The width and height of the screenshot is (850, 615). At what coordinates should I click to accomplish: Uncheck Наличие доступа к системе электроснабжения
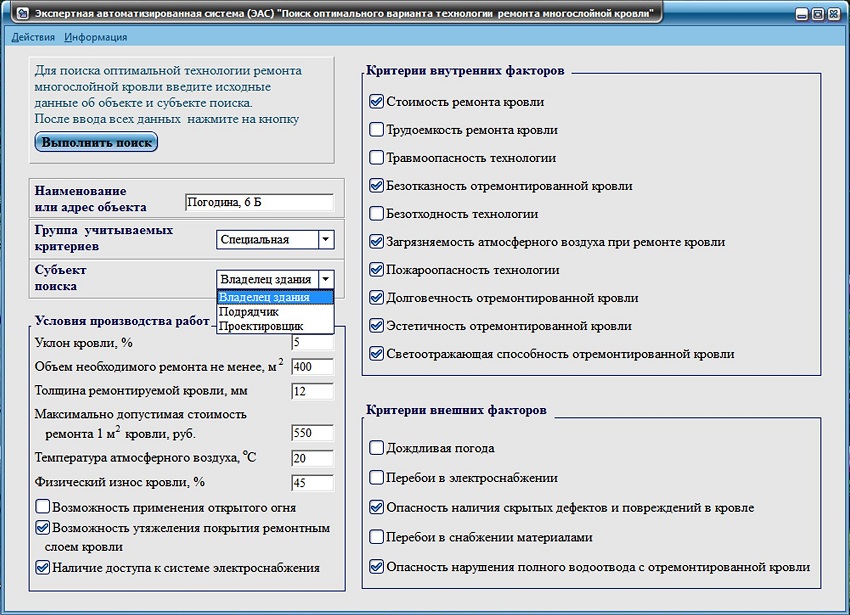(x=42, y=567)
